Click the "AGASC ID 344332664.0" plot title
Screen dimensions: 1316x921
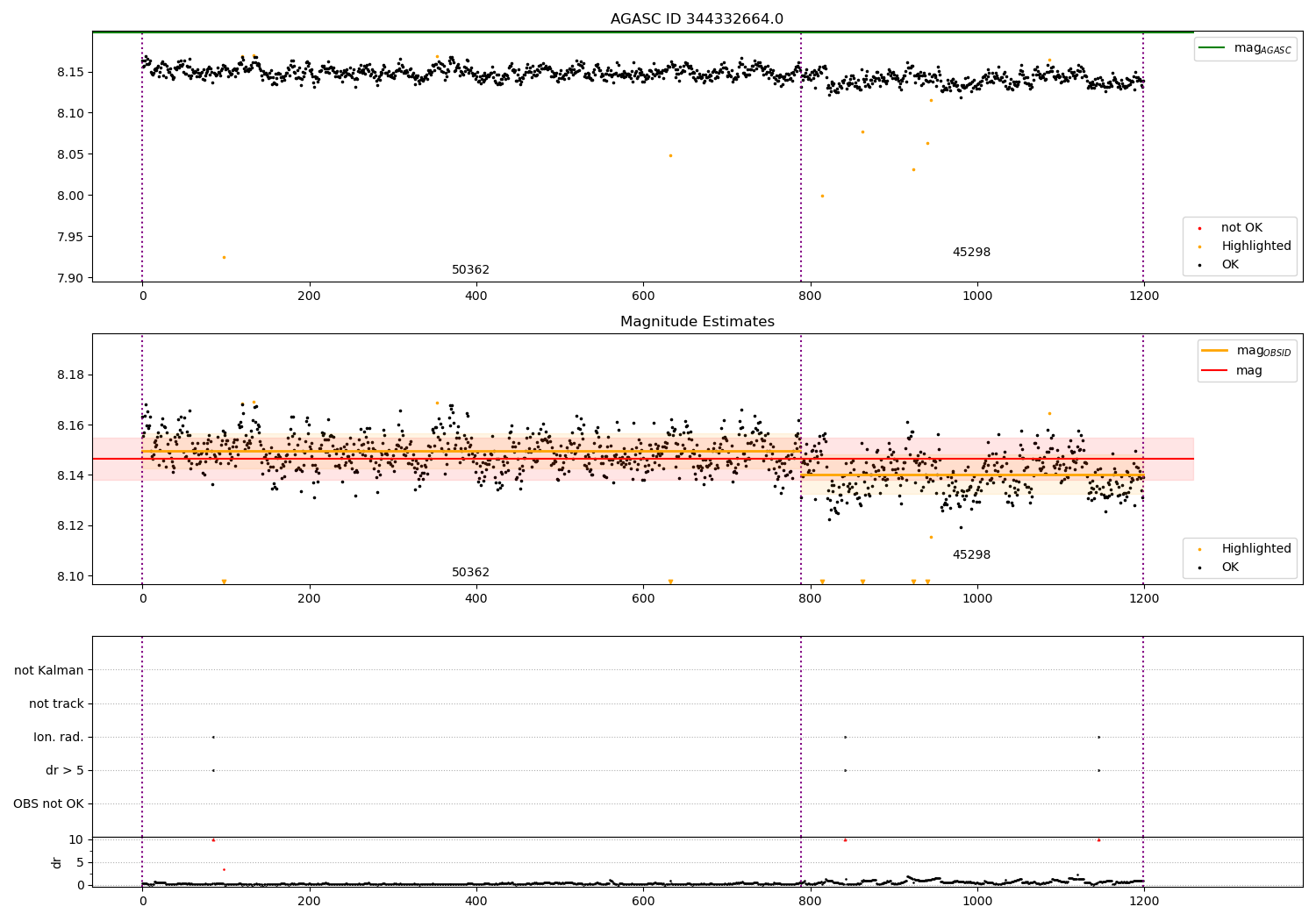(x=697, y=19)
